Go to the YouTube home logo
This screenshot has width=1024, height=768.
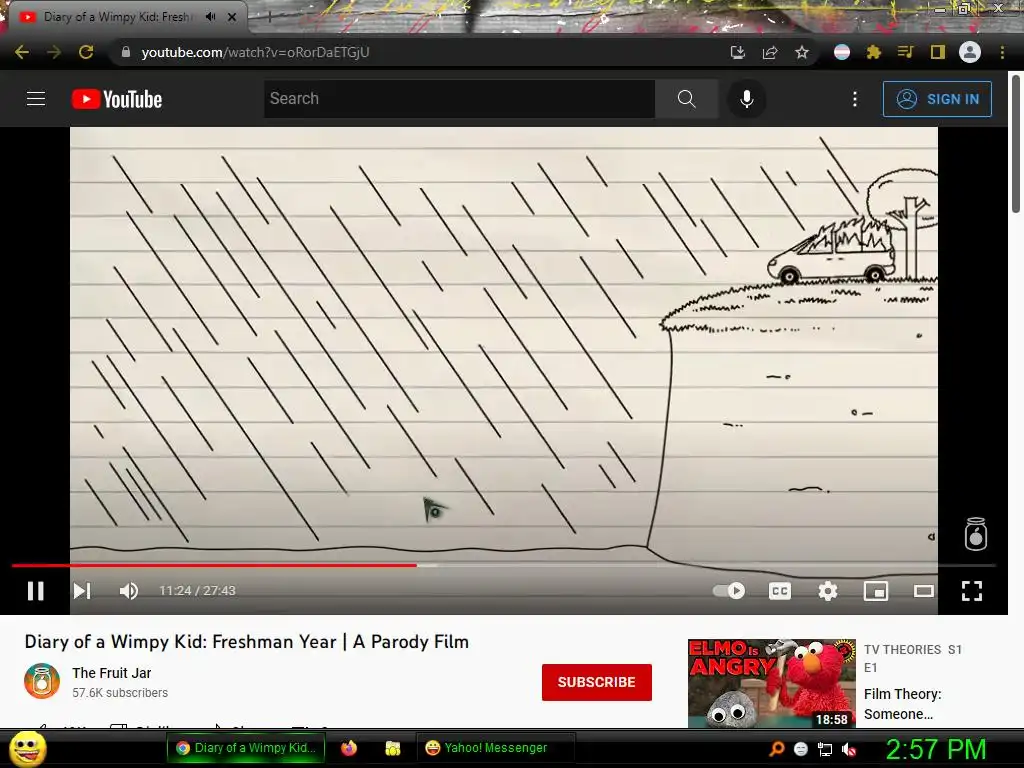pos(117,99)
